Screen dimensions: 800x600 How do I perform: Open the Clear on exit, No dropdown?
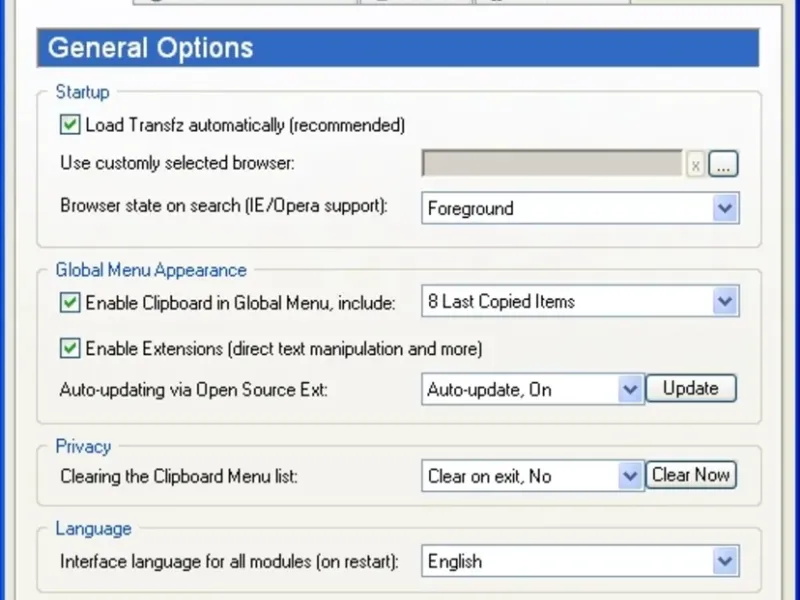630,476
